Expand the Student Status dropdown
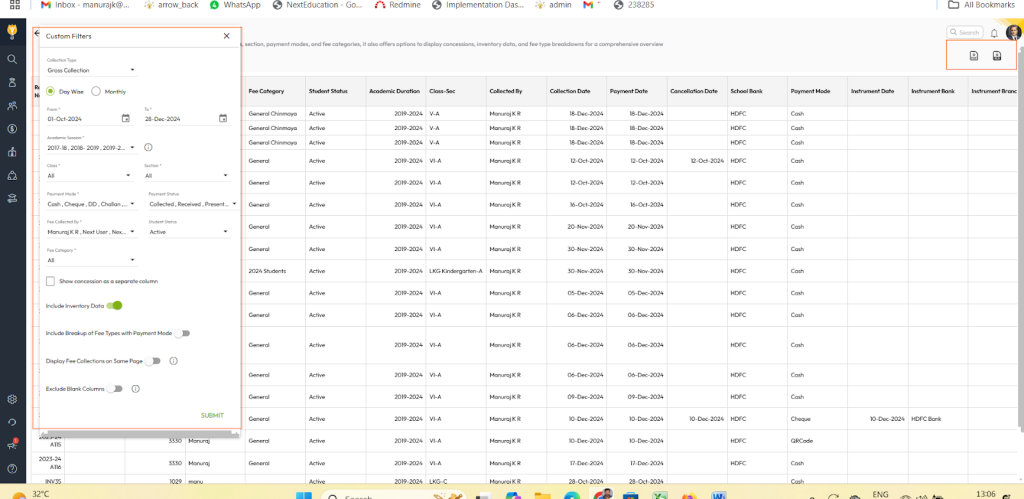1024x499 pixels. click(190, 232)
